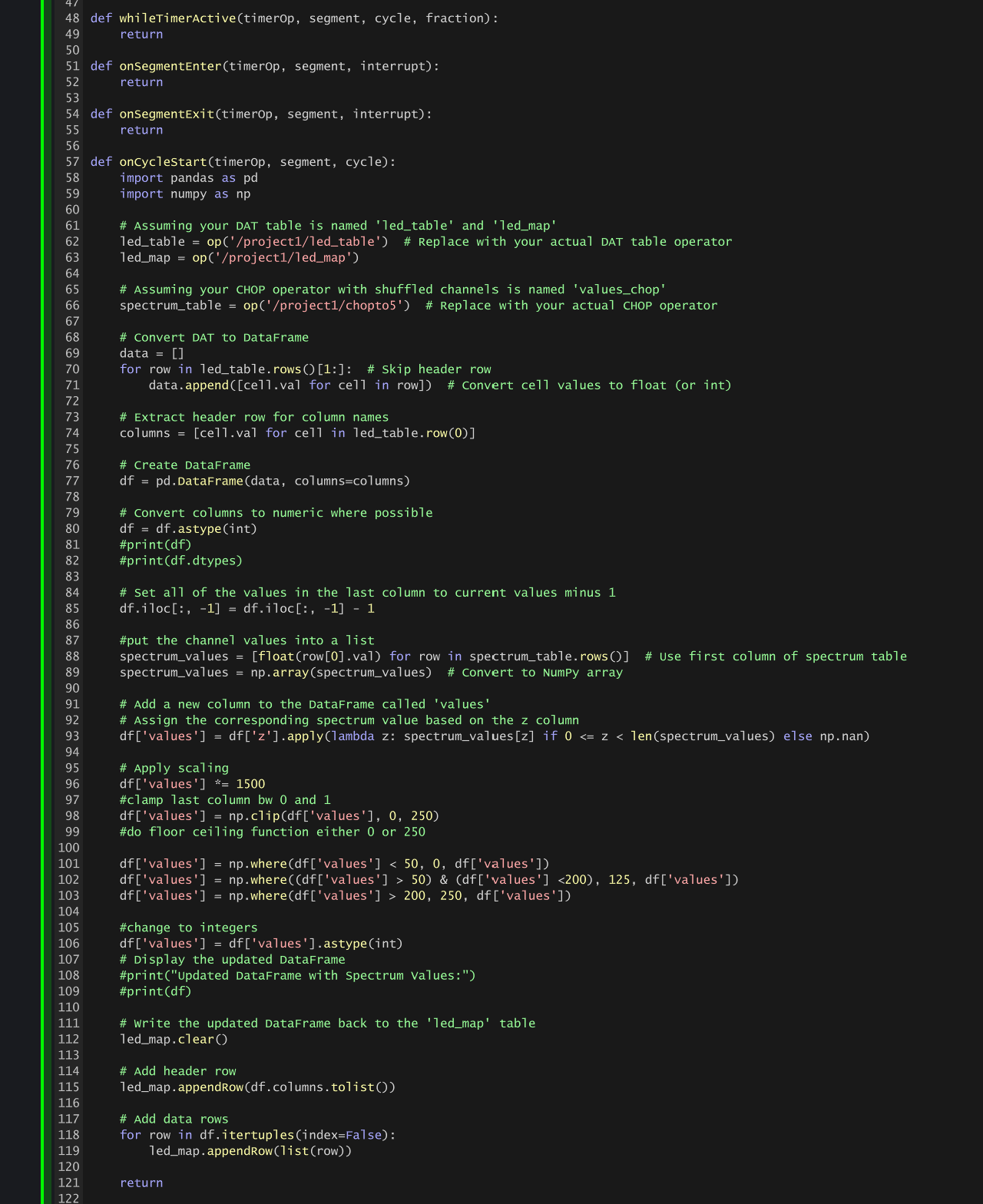Click line number 93 in the gutter
Viewport: 983px width, 1204px height.
tap(72, 736)
